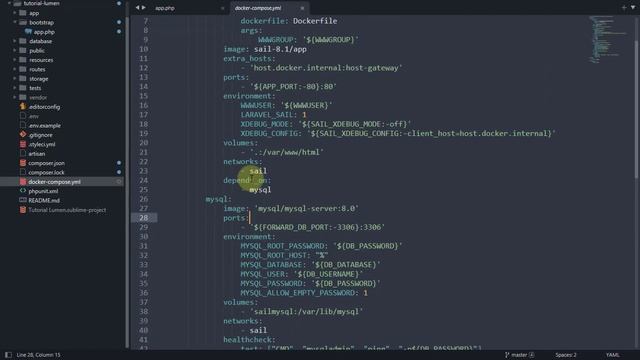640x360 pixels.
Task: Click the app folder icon
Action: point(23,13)
